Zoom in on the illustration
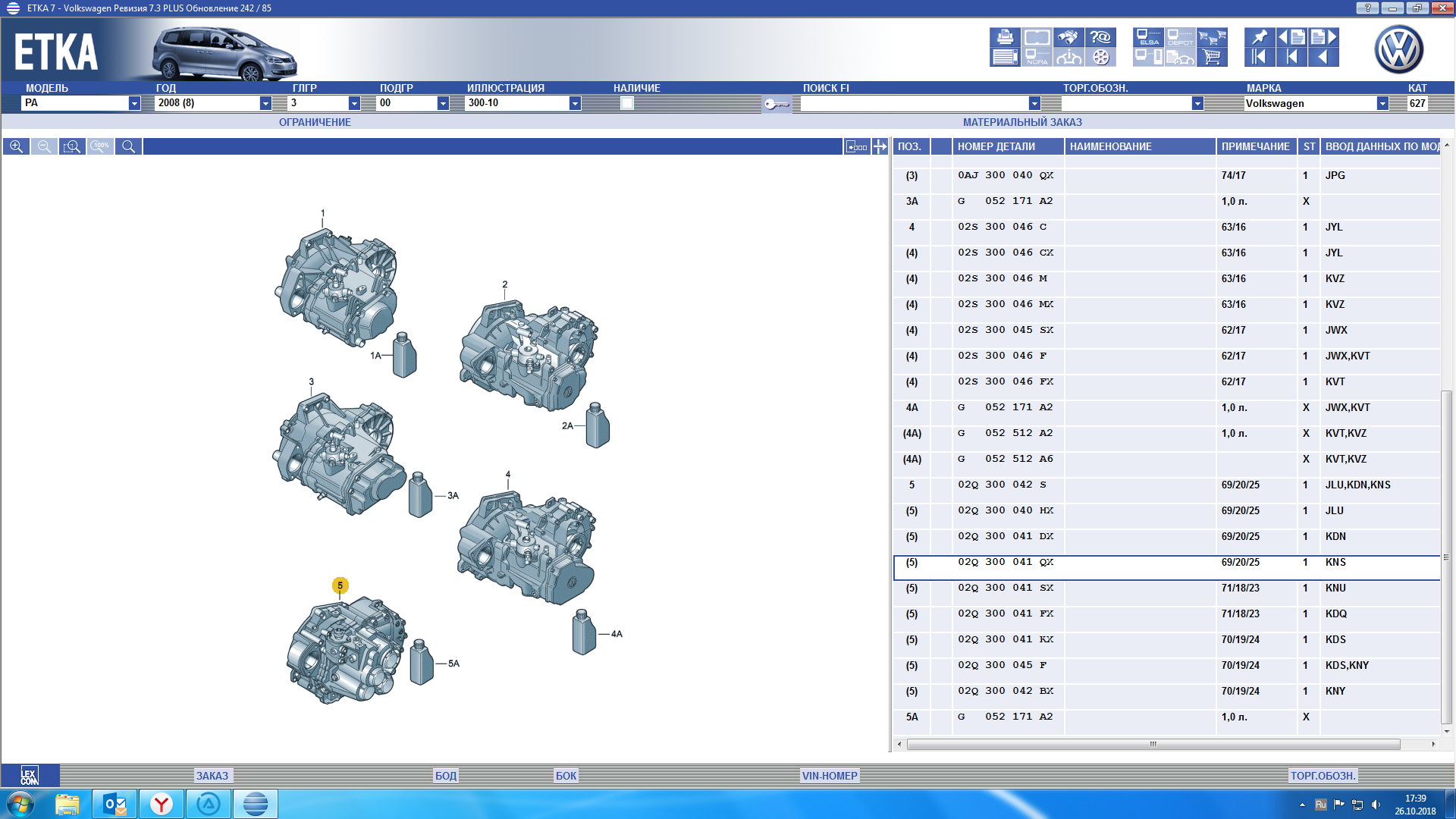 (x=16, y=146)
